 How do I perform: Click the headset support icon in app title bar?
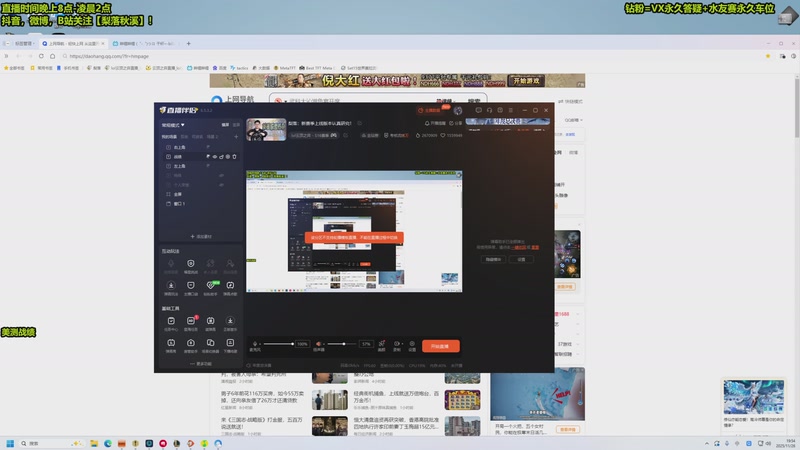[489, 110]
